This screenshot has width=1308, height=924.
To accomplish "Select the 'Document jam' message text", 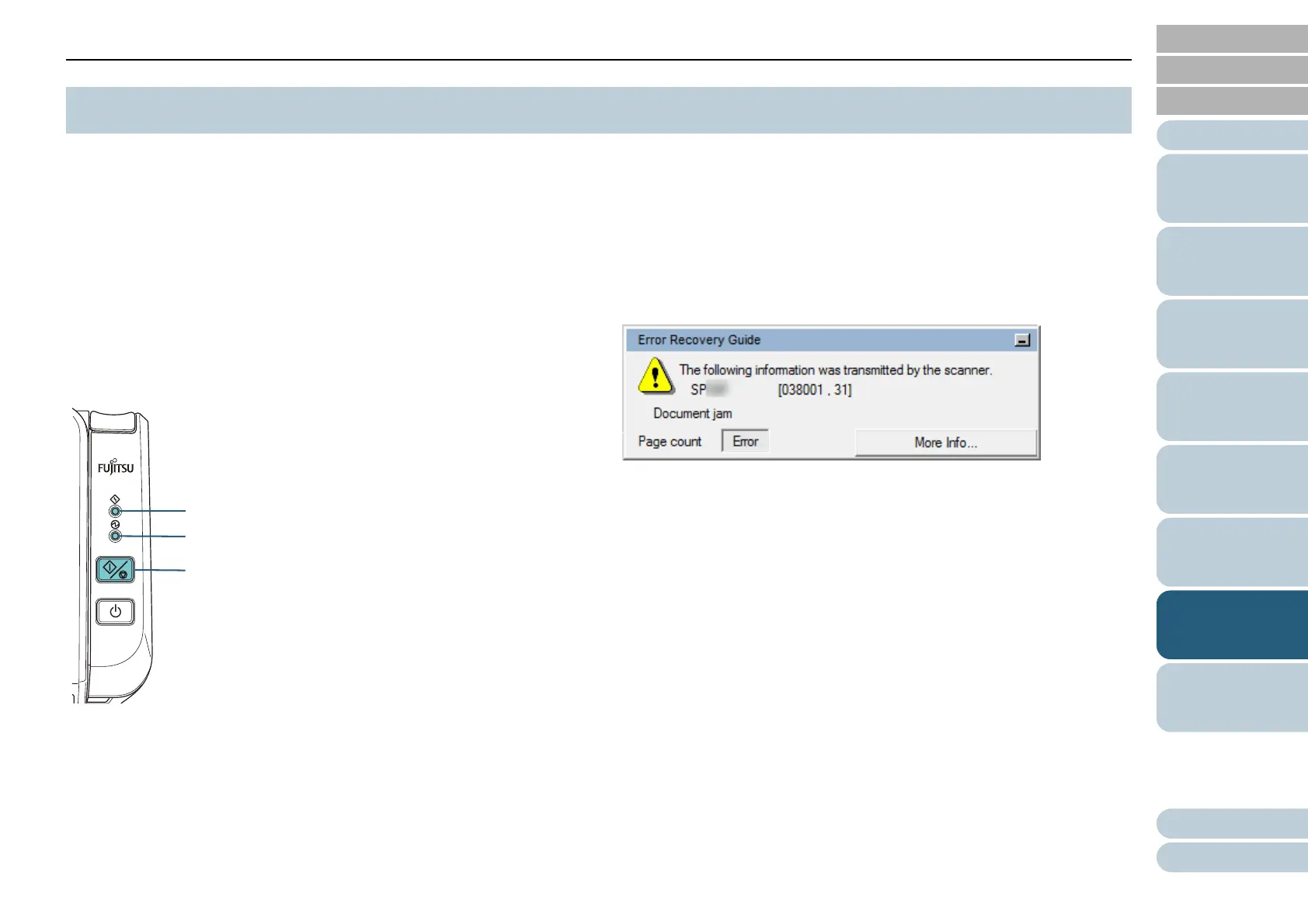I will pos(692,414).
